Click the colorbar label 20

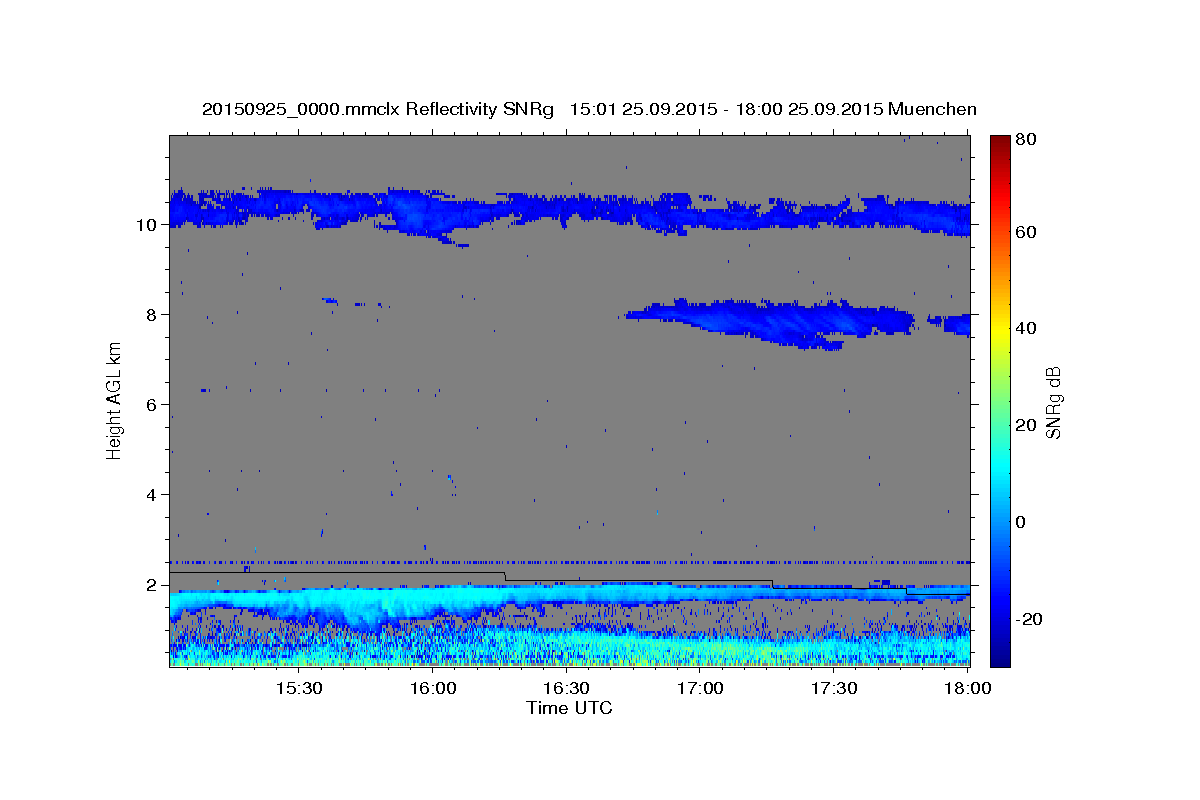(1025, 425)
